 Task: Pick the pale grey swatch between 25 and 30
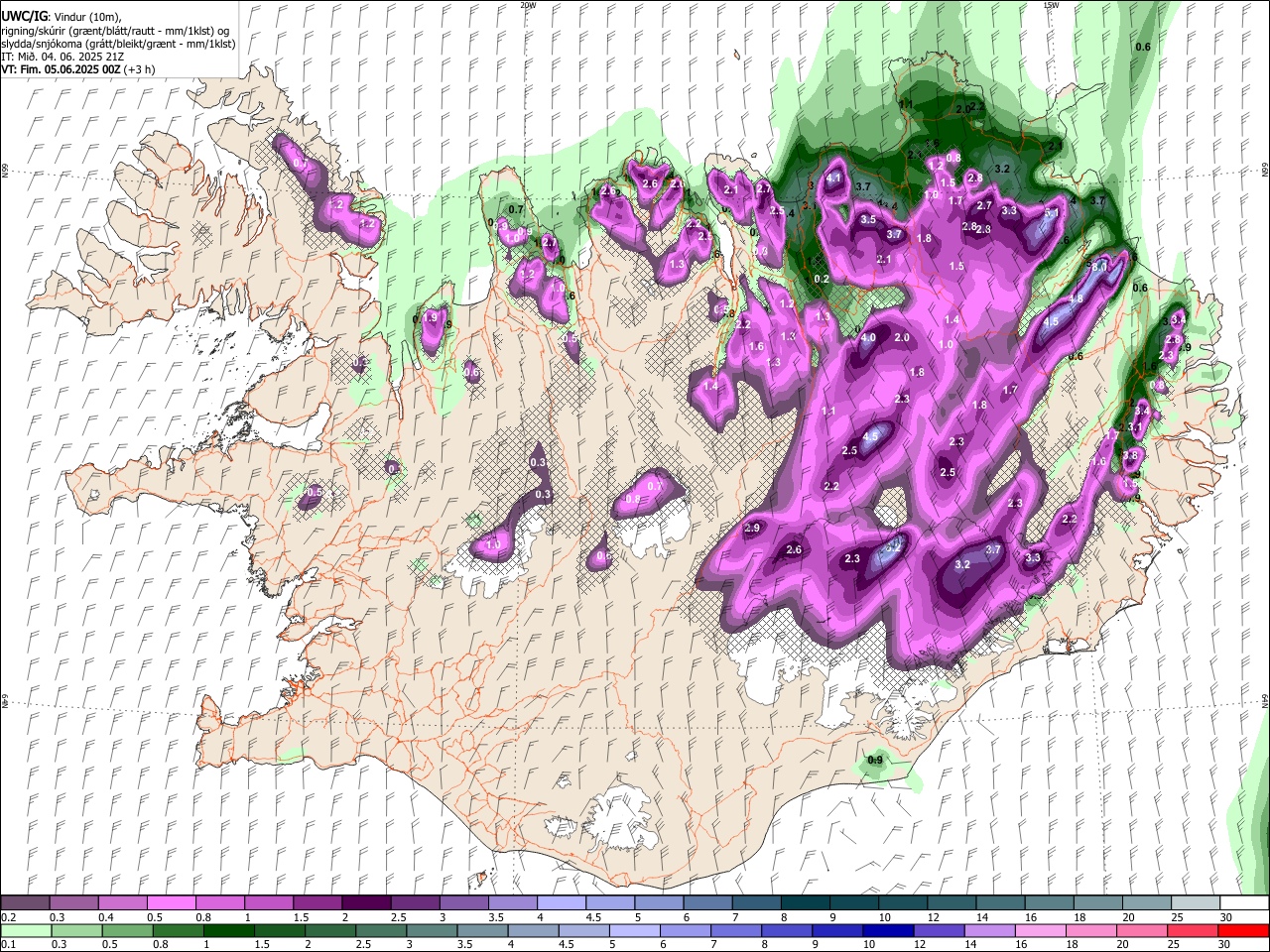tap(1194, 903)
